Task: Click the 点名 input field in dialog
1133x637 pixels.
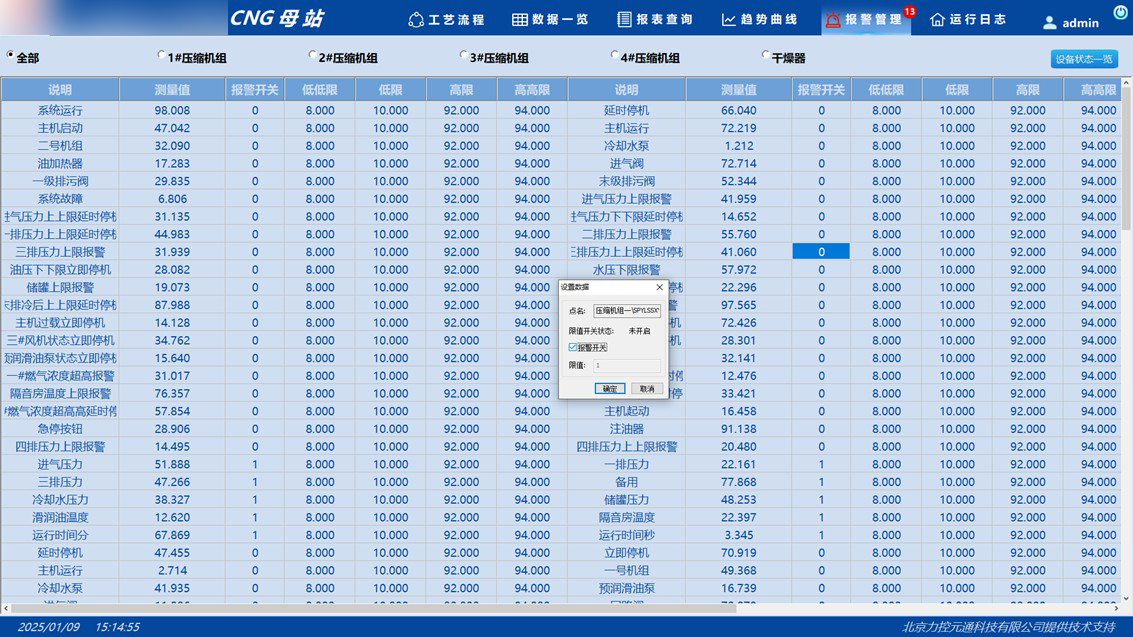Action: [x=627, y=311]
